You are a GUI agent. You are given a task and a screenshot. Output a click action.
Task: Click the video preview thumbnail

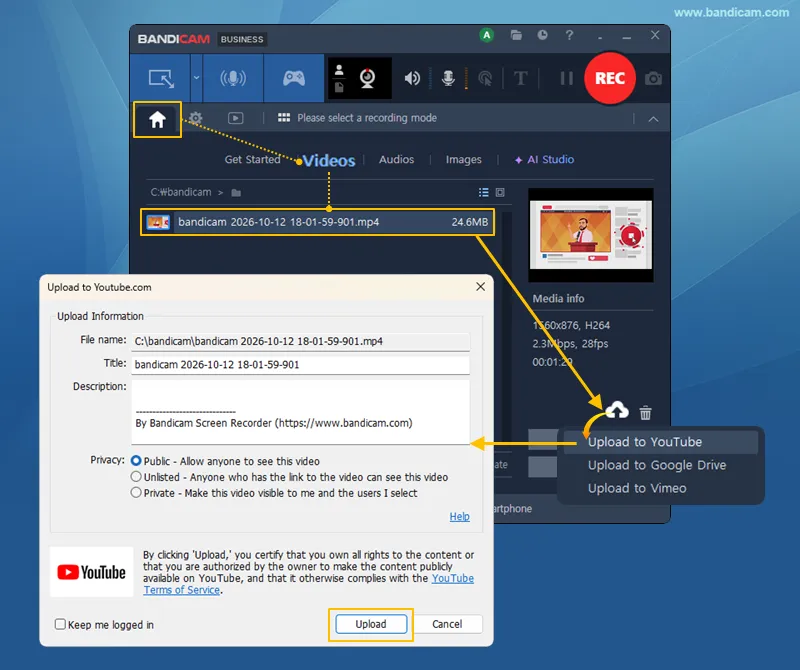pos(590,235)
